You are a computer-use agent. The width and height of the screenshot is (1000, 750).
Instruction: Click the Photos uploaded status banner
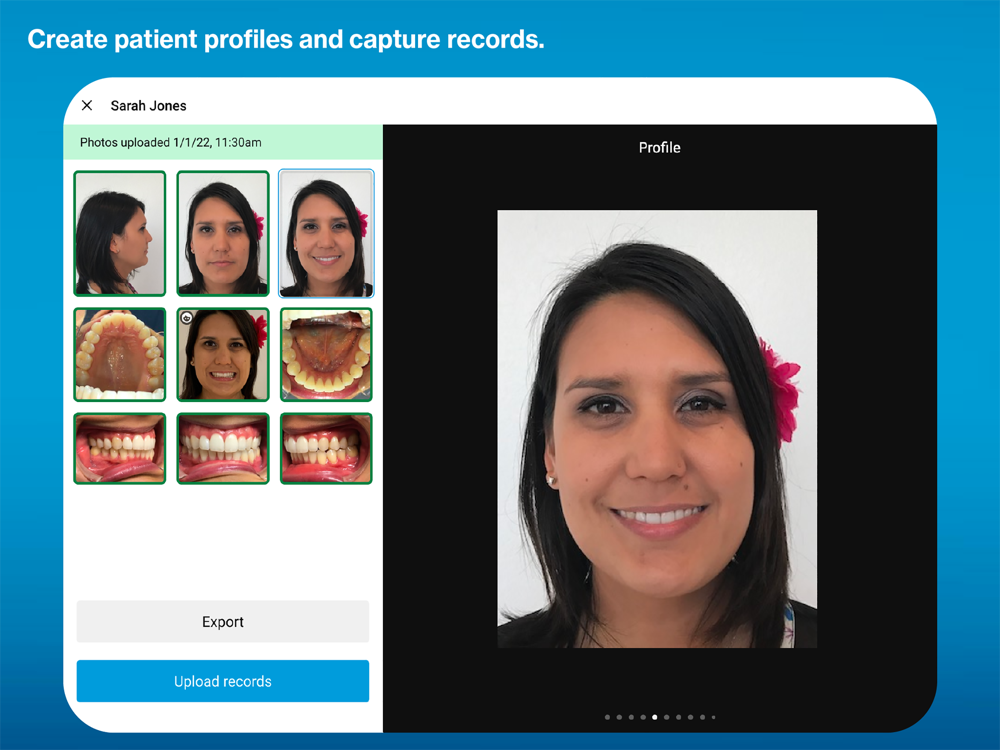tap(223, 142)
